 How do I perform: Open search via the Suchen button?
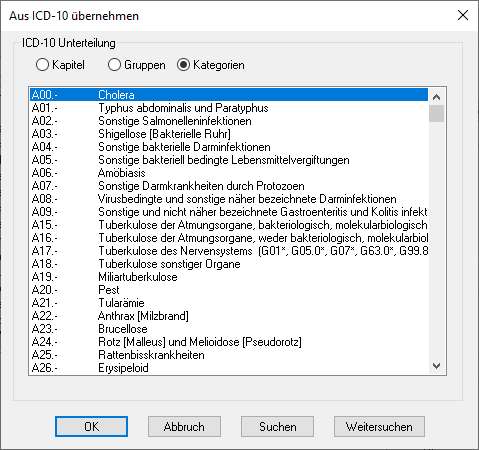pos(277,426)
